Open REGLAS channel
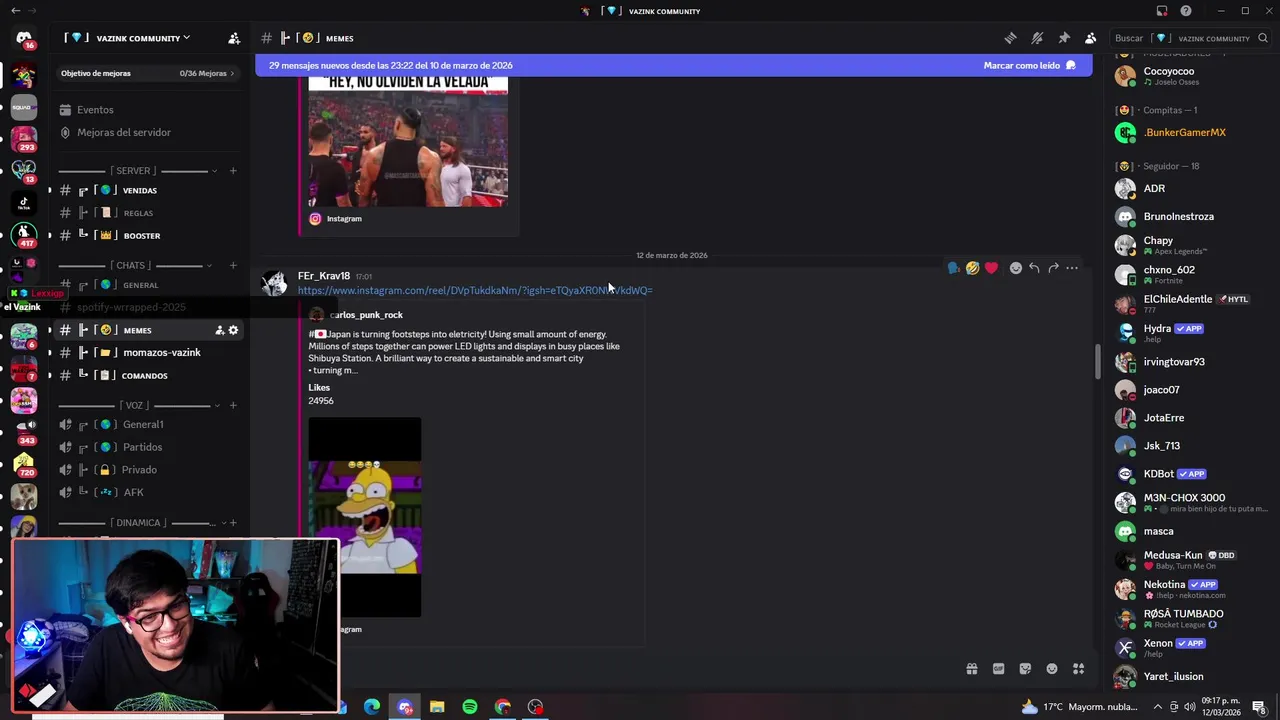 pos(148,213)
